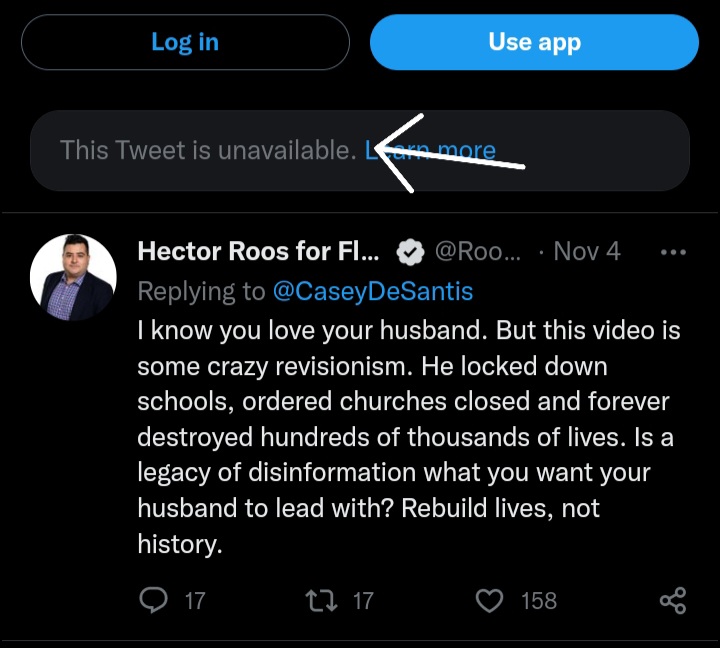Click the Nov 4 timestamp
This screenshot has width=720, height=648.
tap(587, 251)
